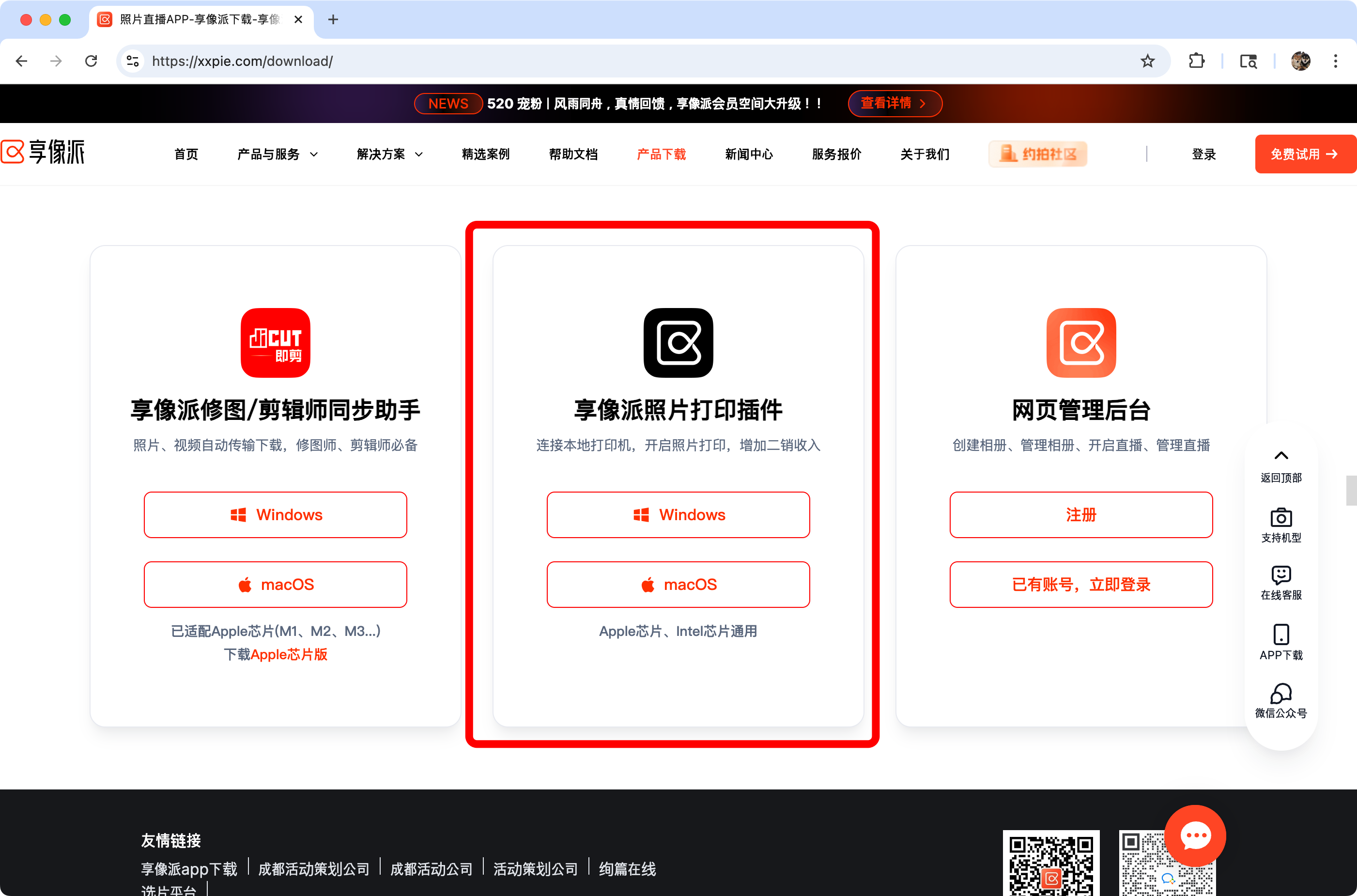1357x896 pixels.
Task: Open 服务报价 navigation item
Action: (x=836, y=154)
